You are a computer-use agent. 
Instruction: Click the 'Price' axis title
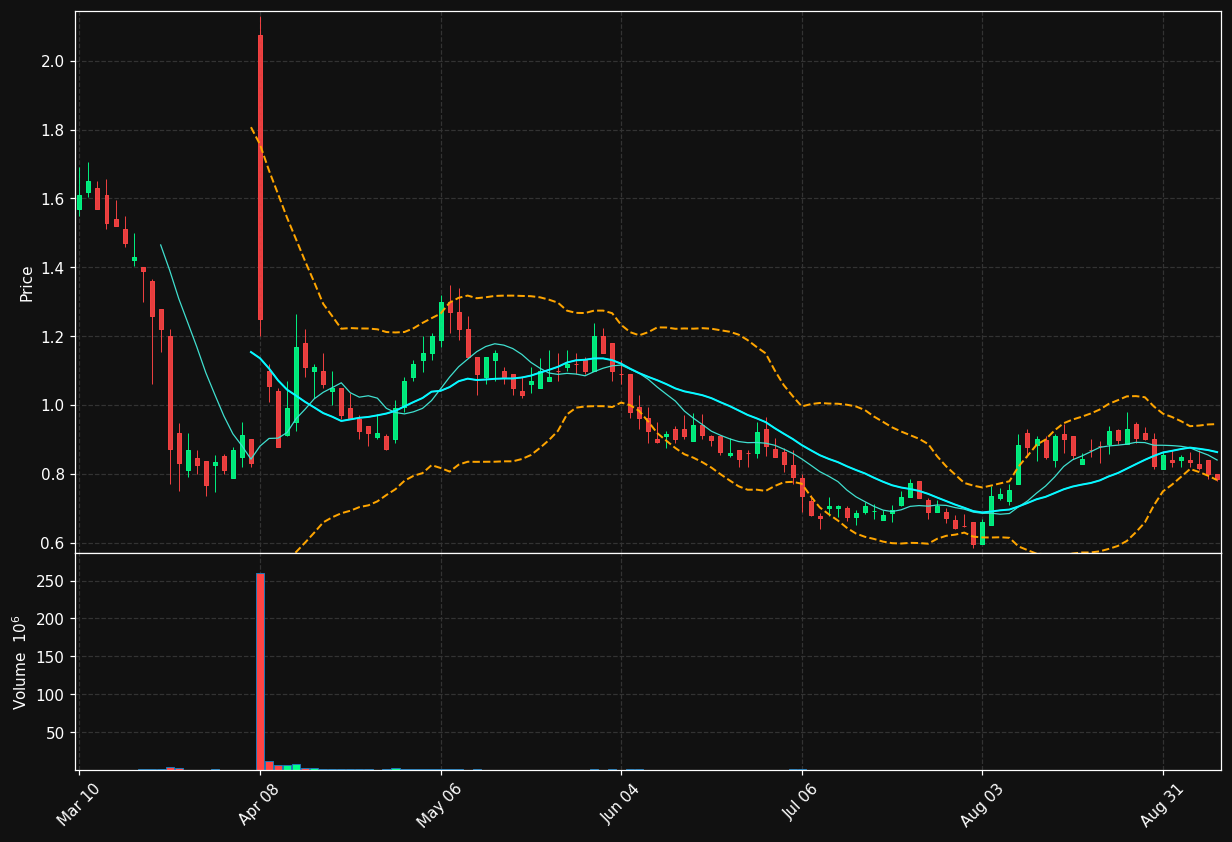coord(27,283)
